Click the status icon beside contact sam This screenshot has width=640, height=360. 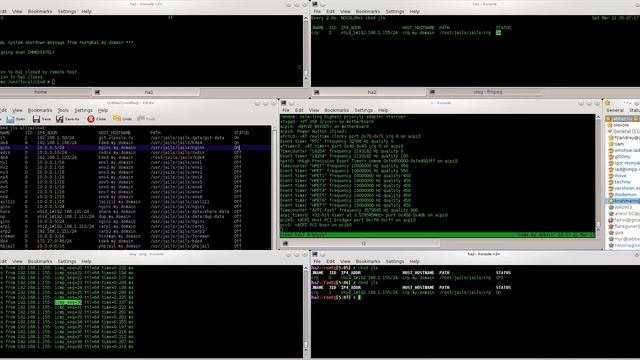pos(611,144)
